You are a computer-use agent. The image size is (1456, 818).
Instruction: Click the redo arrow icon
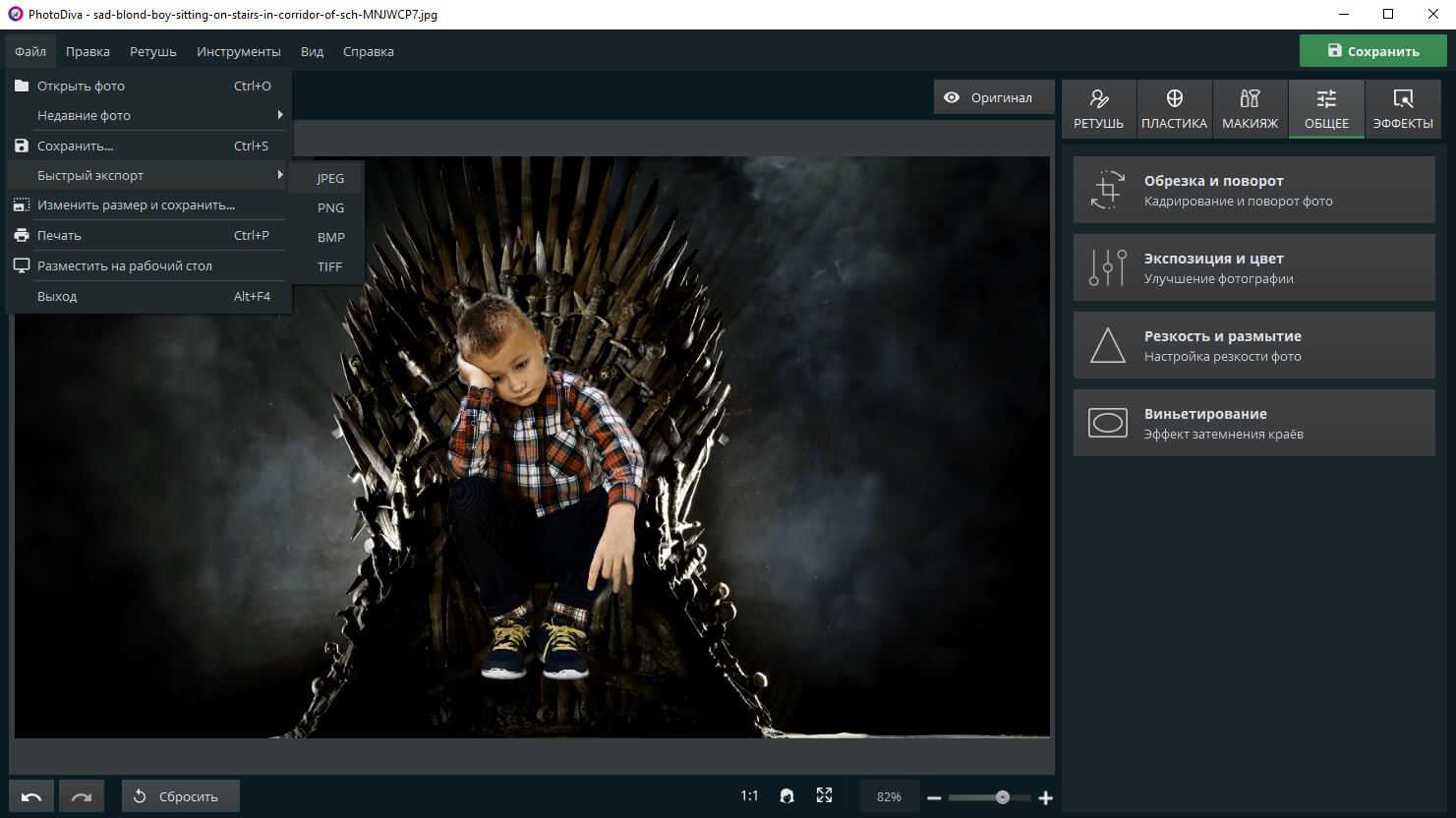point(82,796)
